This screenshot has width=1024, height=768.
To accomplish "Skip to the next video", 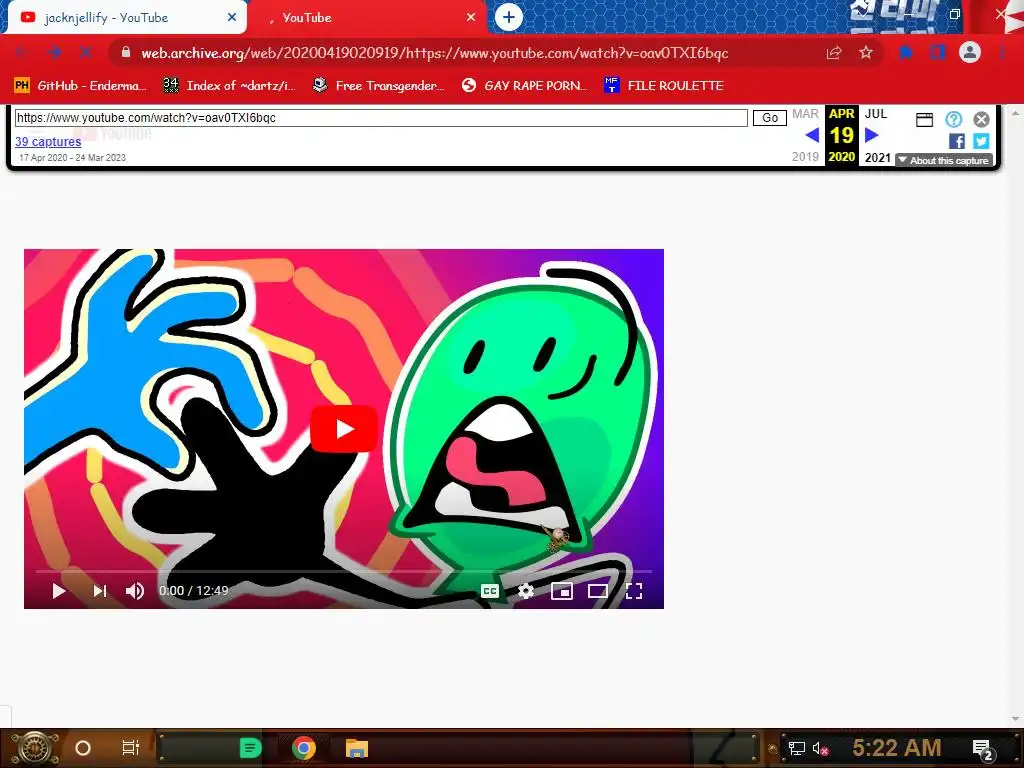I will coord(99,591).
